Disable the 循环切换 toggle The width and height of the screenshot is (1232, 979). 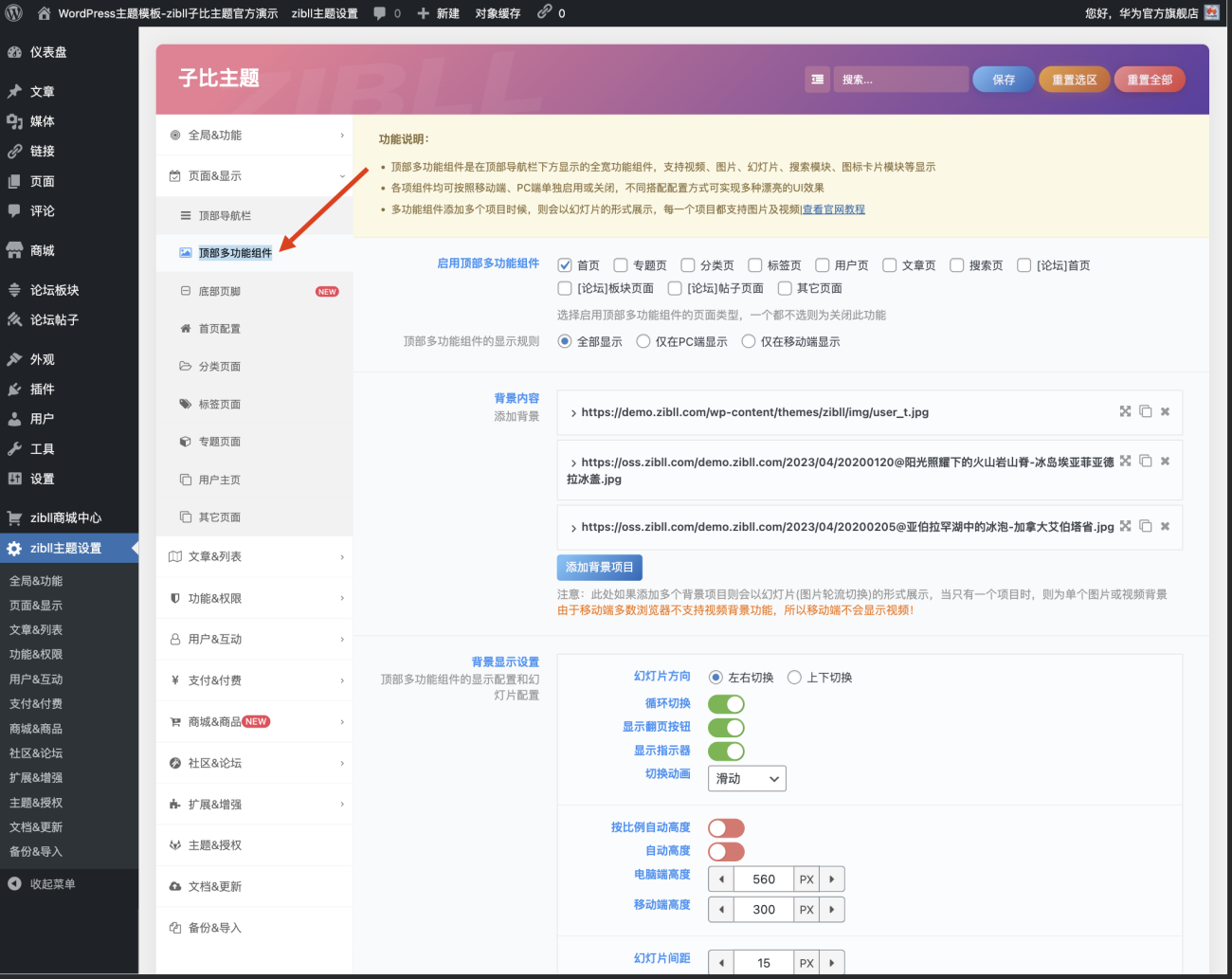pos(726,704)
